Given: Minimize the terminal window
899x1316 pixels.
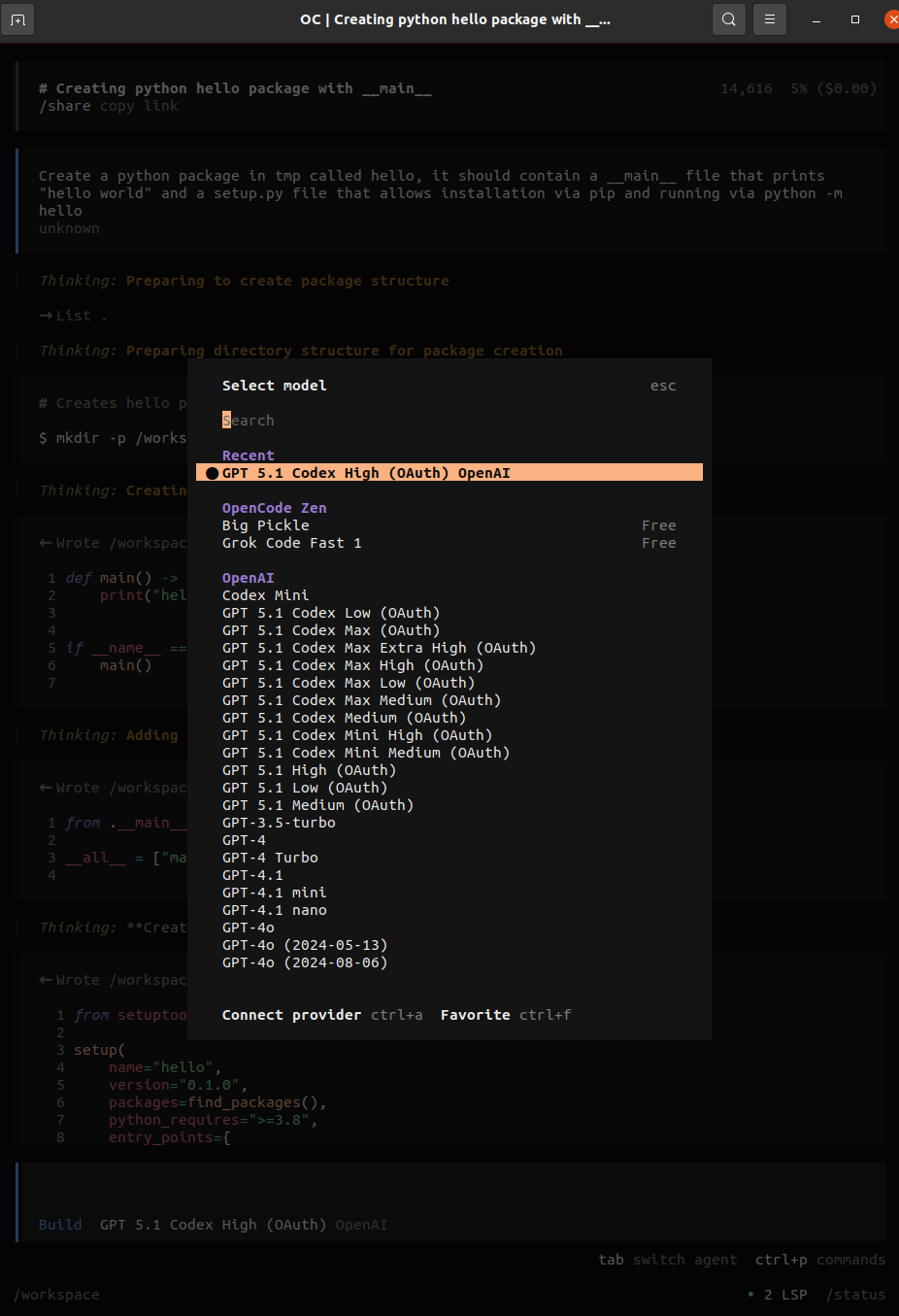Looking at the screenshot, I should coord(816,19).
